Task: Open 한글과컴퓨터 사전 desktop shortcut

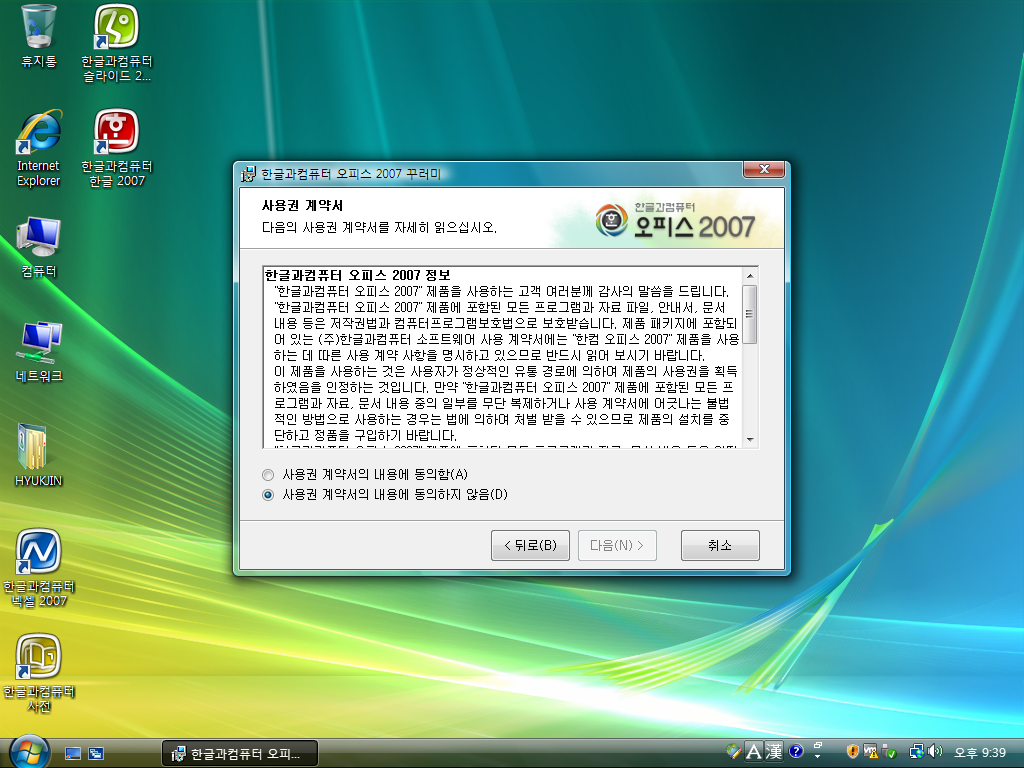Action: (x=39, y=673)
